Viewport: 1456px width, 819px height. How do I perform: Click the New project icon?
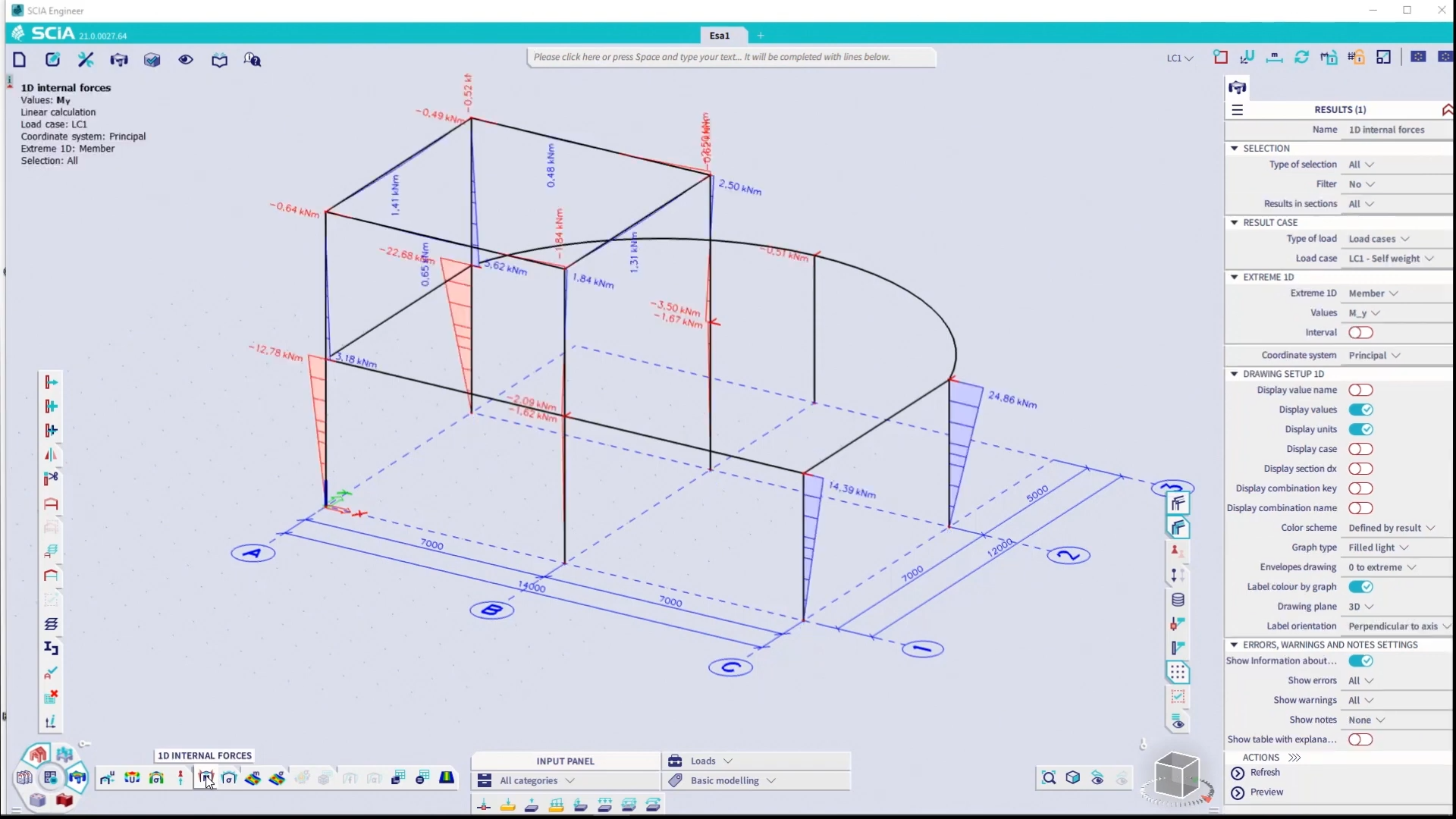(x=20, y=60)
